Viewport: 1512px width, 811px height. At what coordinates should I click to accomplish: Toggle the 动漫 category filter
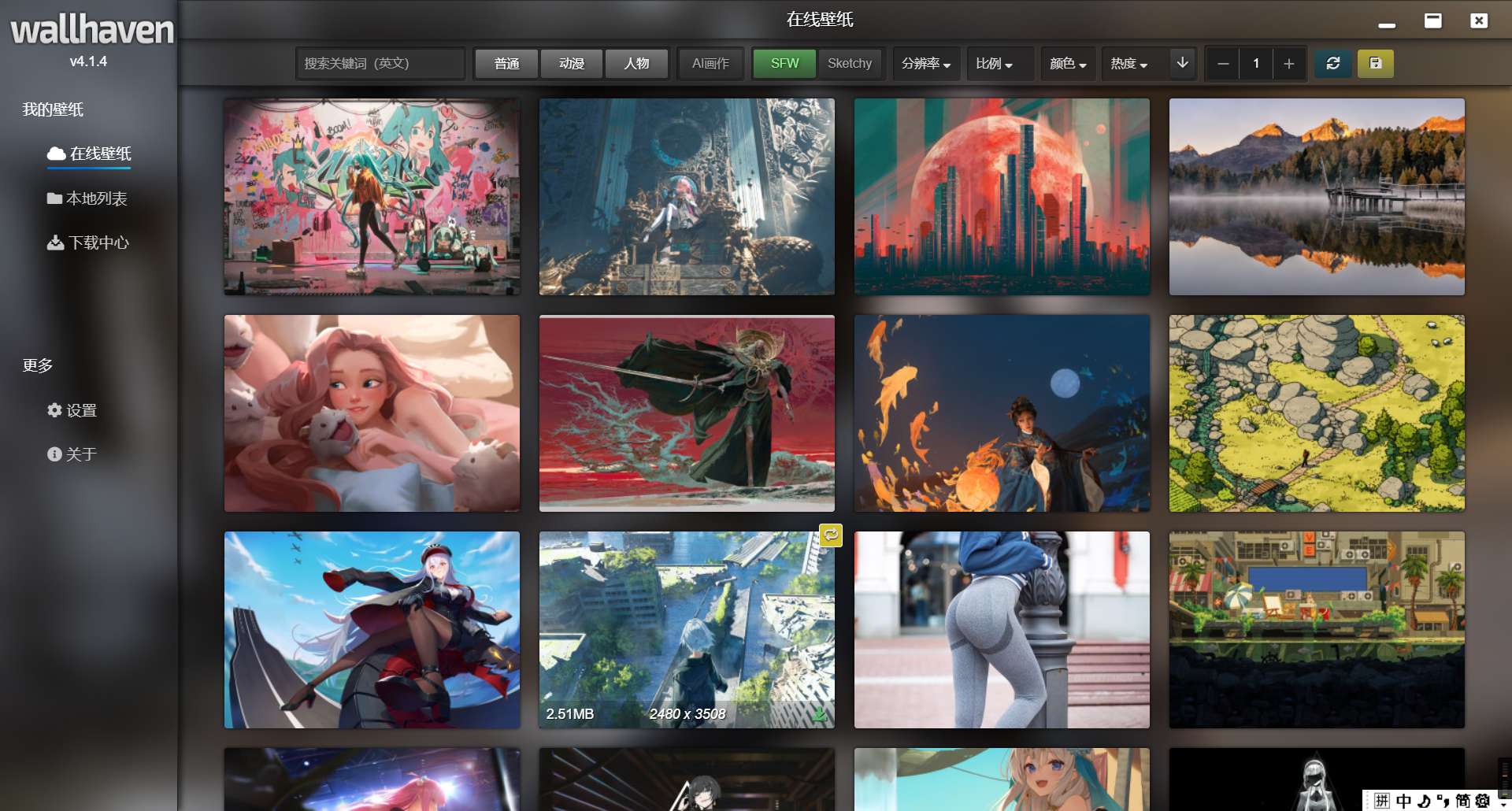(572, 63)
